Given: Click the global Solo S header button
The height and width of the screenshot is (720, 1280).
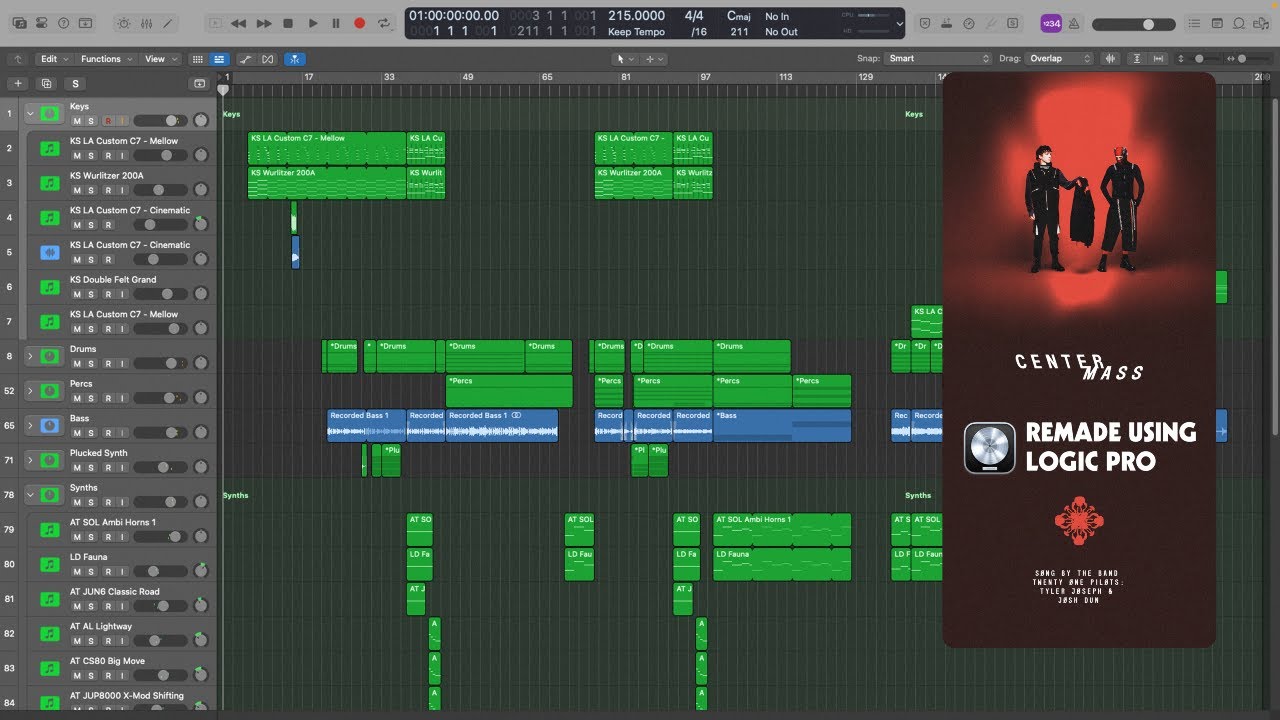Looking at the screenshot, I should coord(75,84).
